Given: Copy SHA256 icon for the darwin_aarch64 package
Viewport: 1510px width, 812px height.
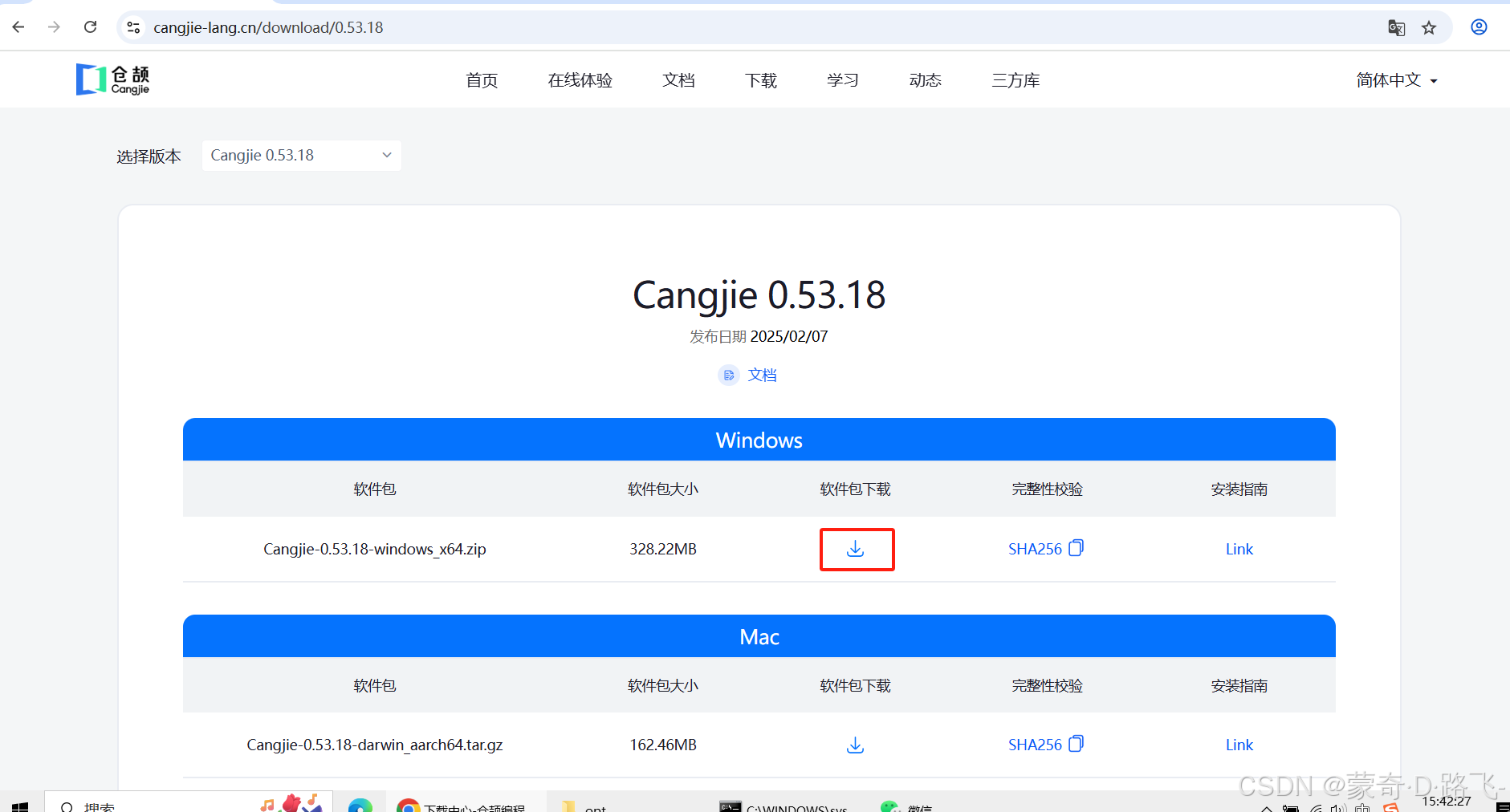Looking at the screenshot, I should tap(1077, 744).
